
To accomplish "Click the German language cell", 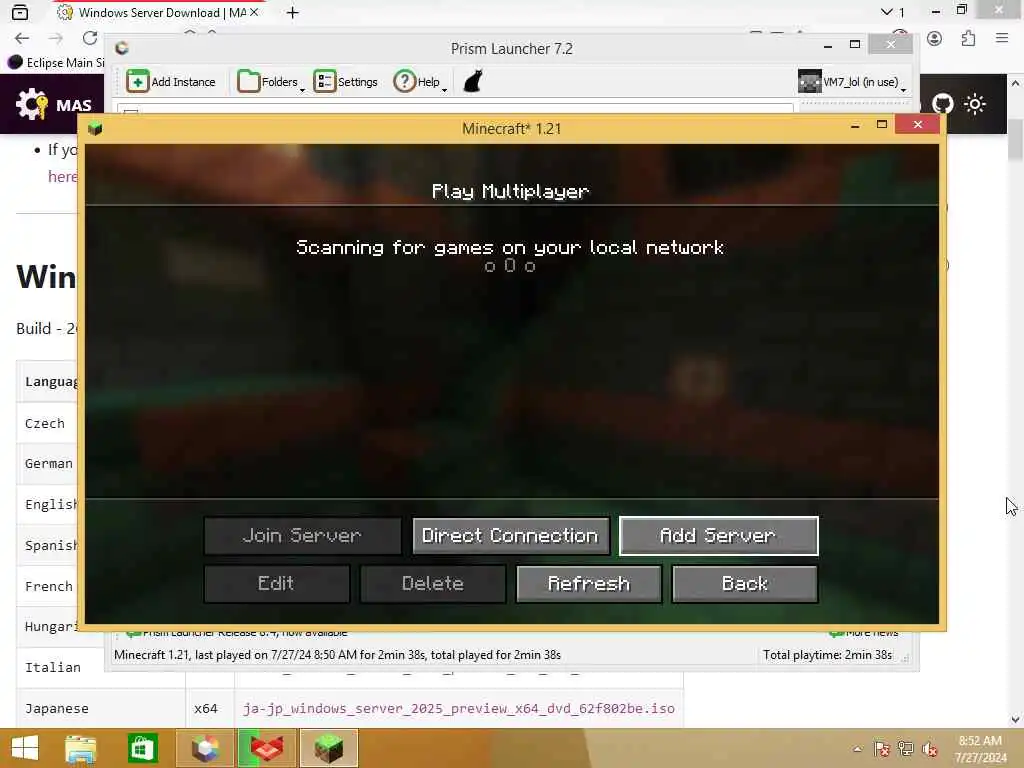I will point(49,464).
